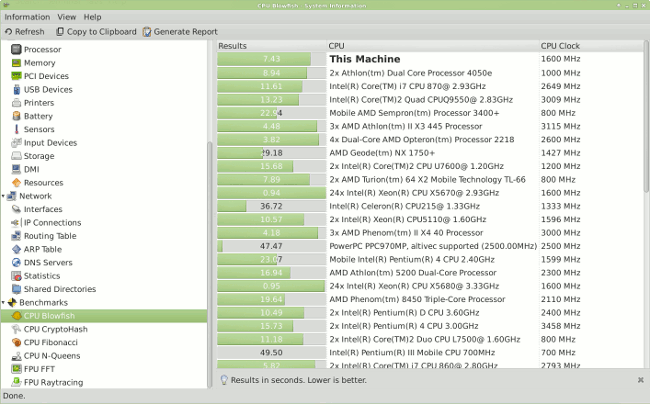The height and width of the screenshot is (404, 650).
Task: Click the Resources diamond icon
Action: [x=16, y=182]
